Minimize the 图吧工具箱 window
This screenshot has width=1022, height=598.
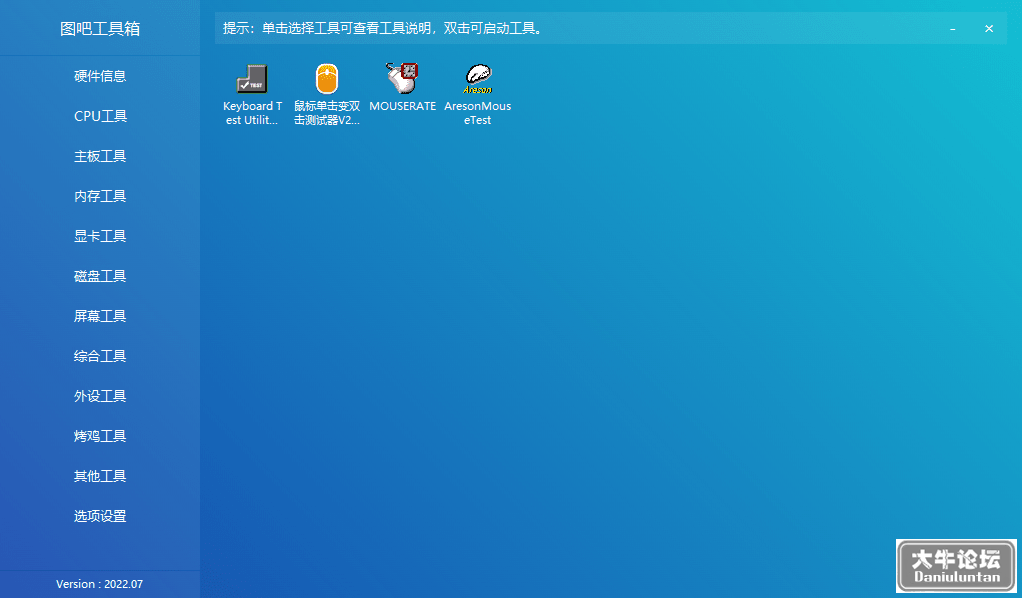(952, 29)
